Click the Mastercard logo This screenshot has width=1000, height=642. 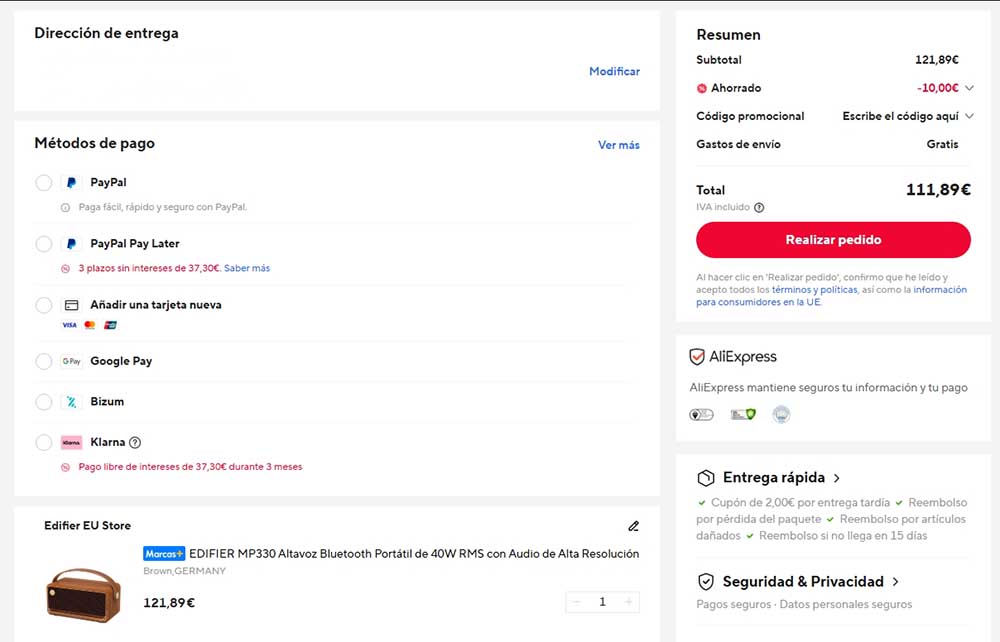pyautogui.click(x=90, y=325)
